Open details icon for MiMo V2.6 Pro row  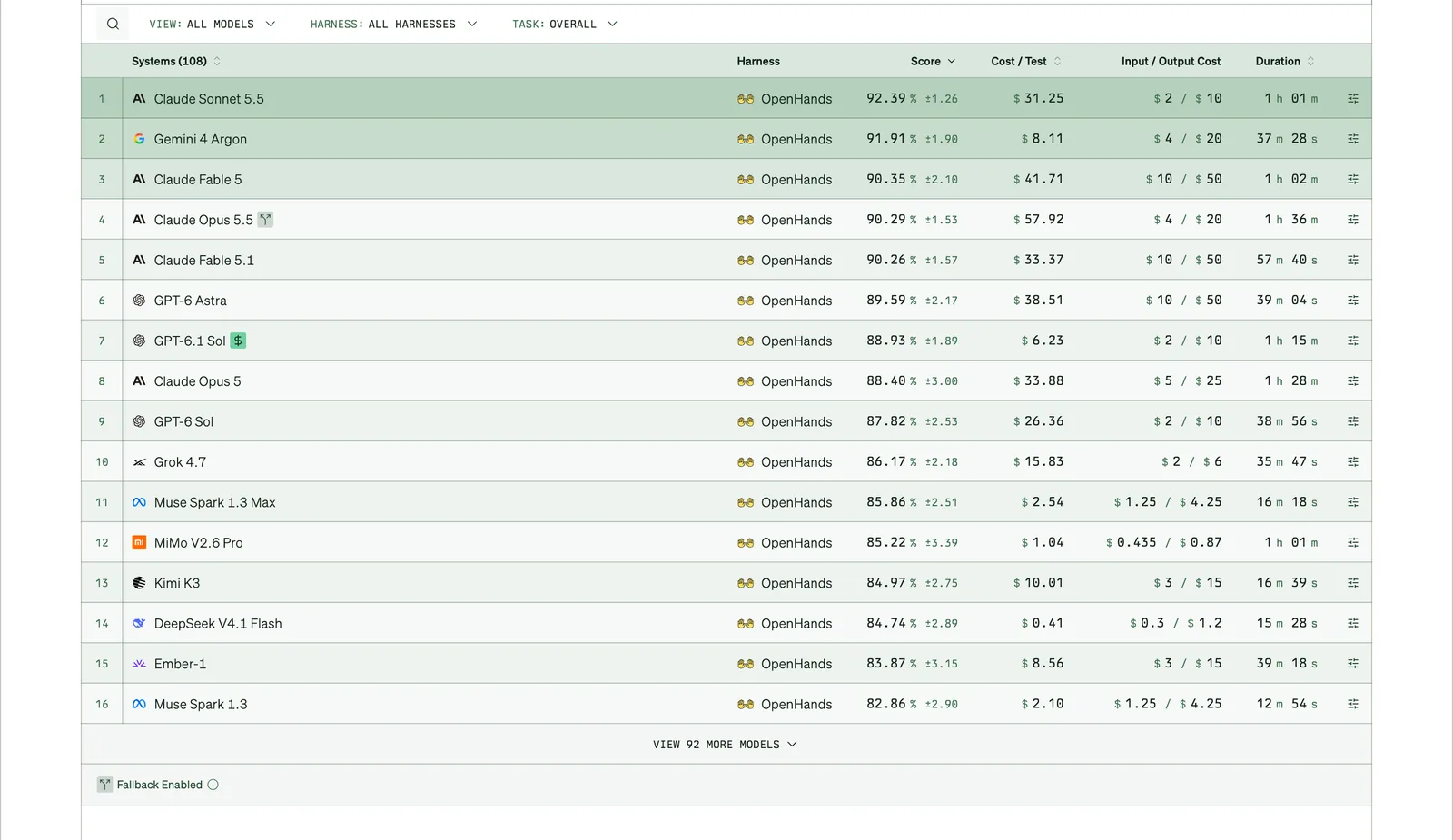click(1353, 543)
